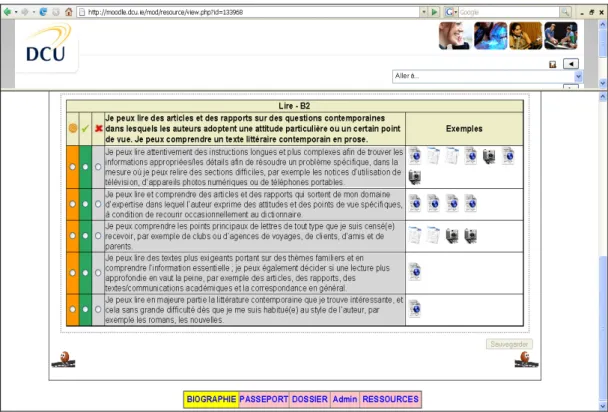Switch to the DOSSIER tab
The image size is (608, 412).
coord(309,399)
